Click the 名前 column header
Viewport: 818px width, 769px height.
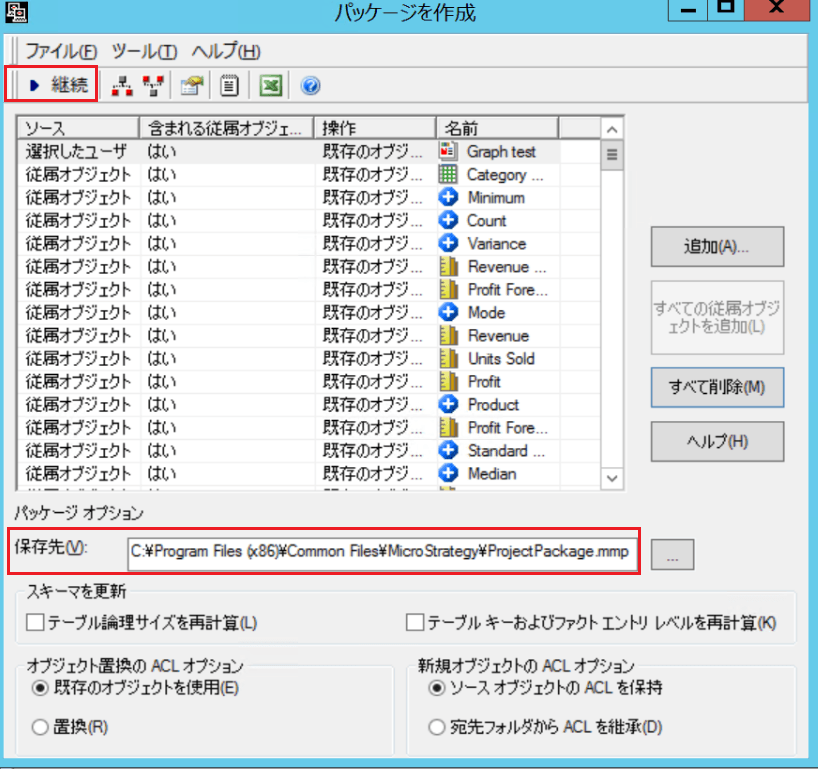[x=497, y=128]
